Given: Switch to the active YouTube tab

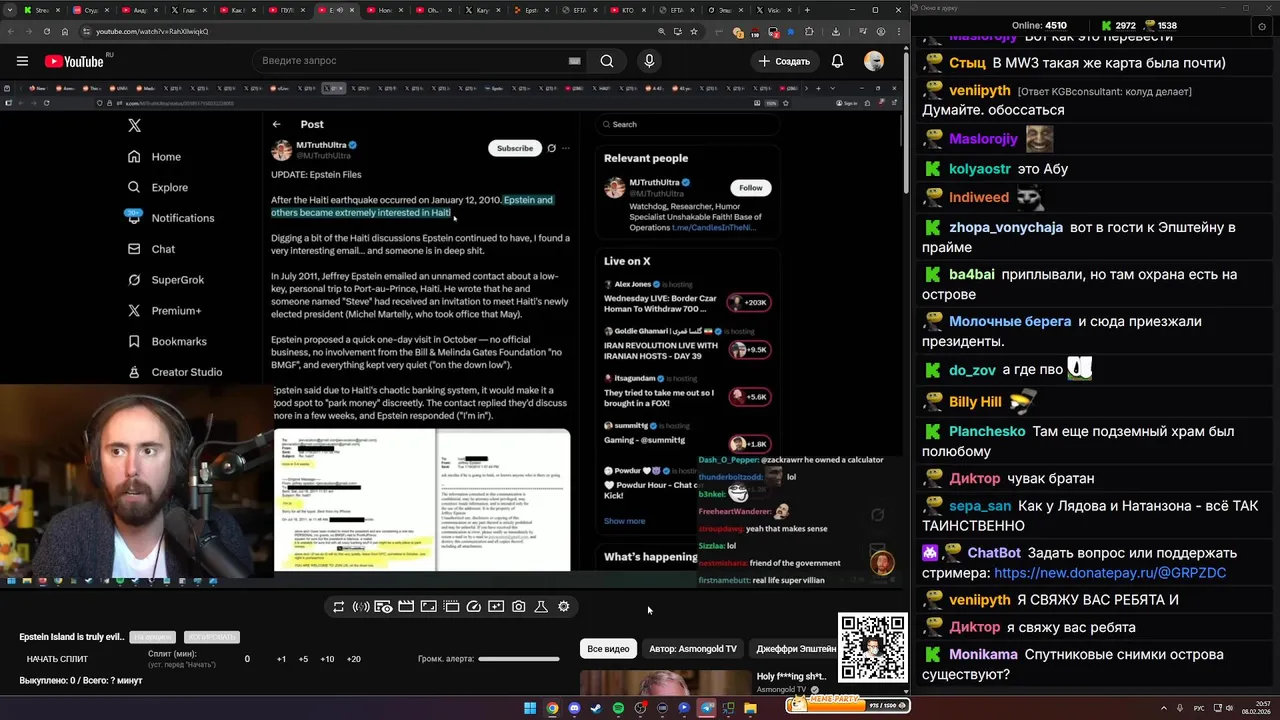Looking at the screenshot, I should click(x=338, y=10).
